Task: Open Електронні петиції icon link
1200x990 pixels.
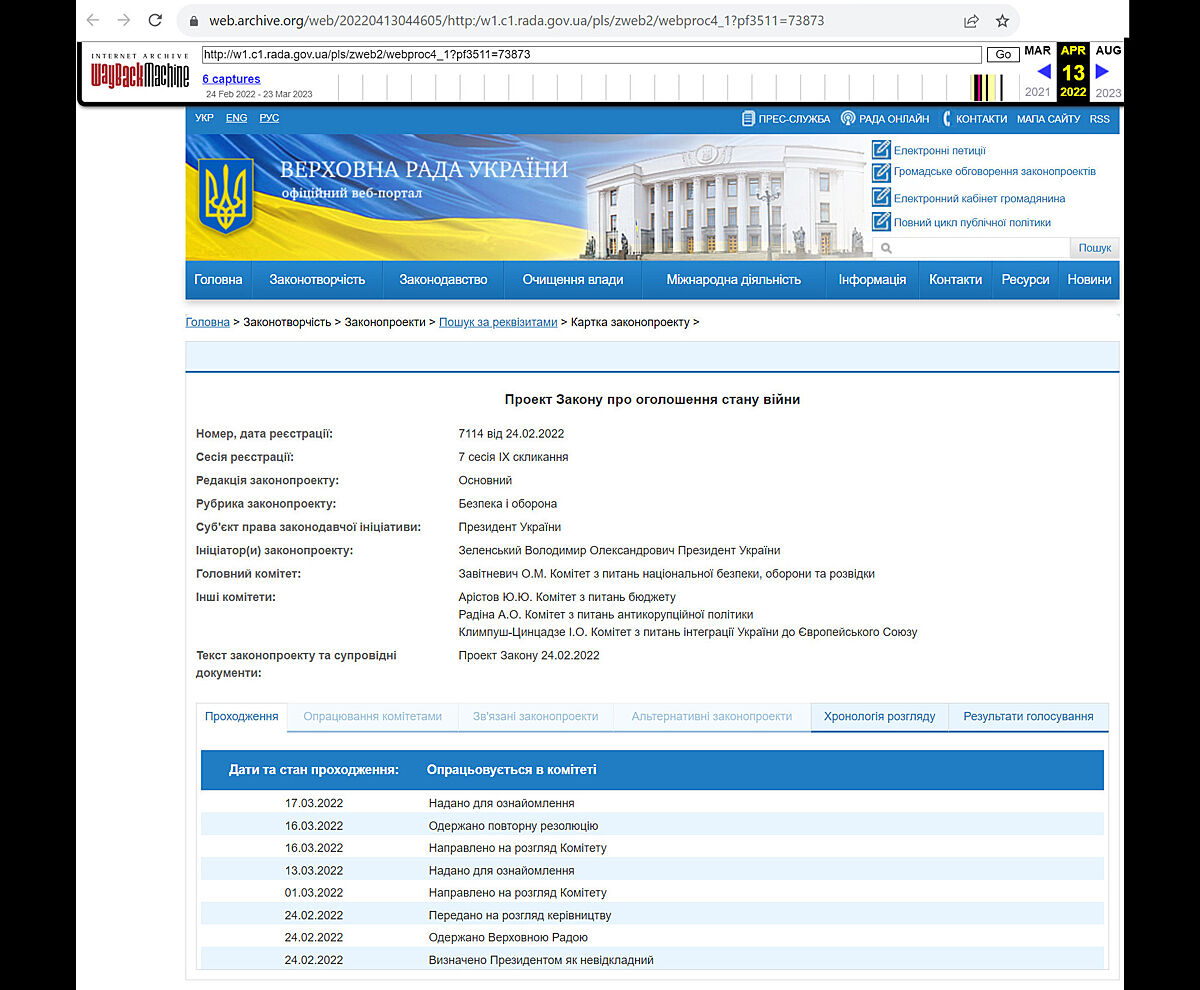Action: coord(881,150)
